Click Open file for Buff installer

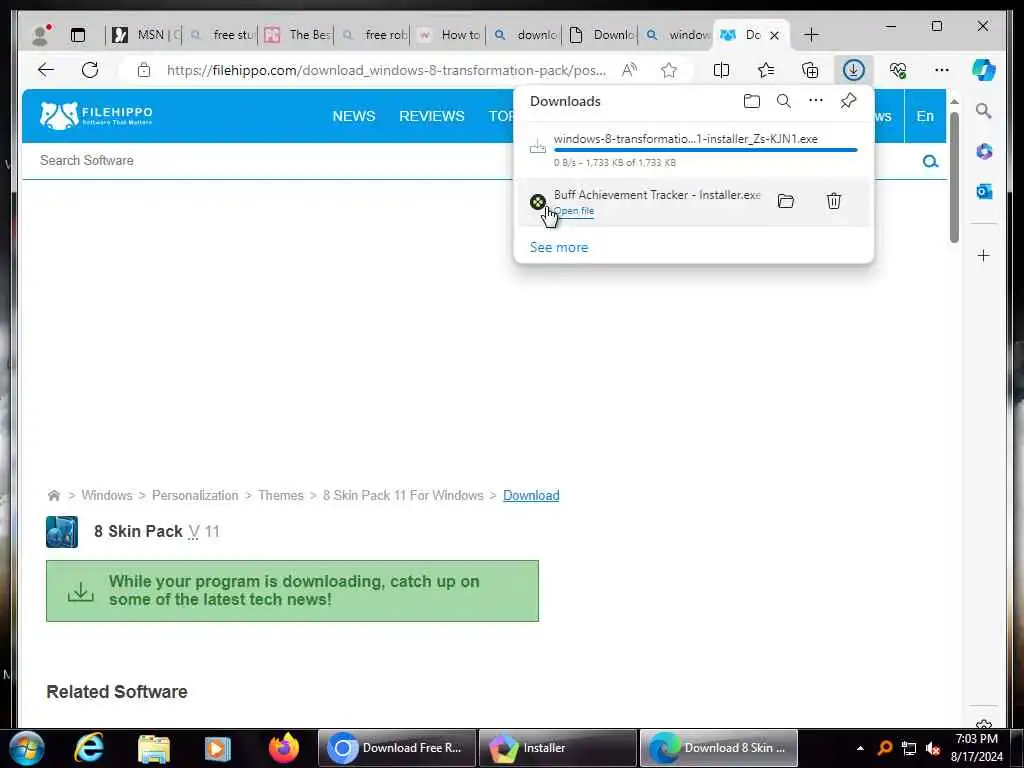click(574, 211)
